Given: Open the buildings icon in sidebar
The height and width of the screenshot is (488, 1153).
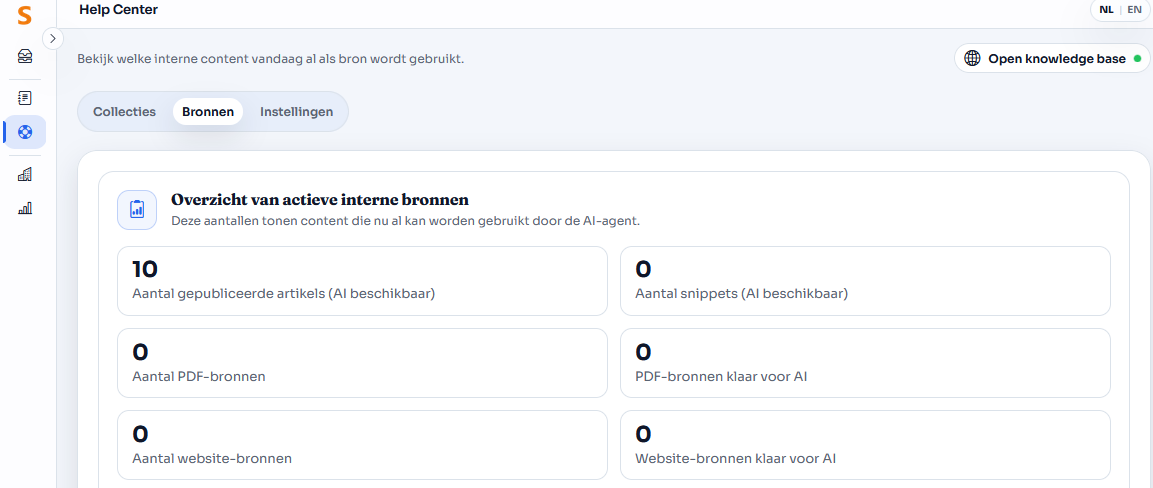Looking at the screenshot, I should pyautogui.click(x=25, y=174).
